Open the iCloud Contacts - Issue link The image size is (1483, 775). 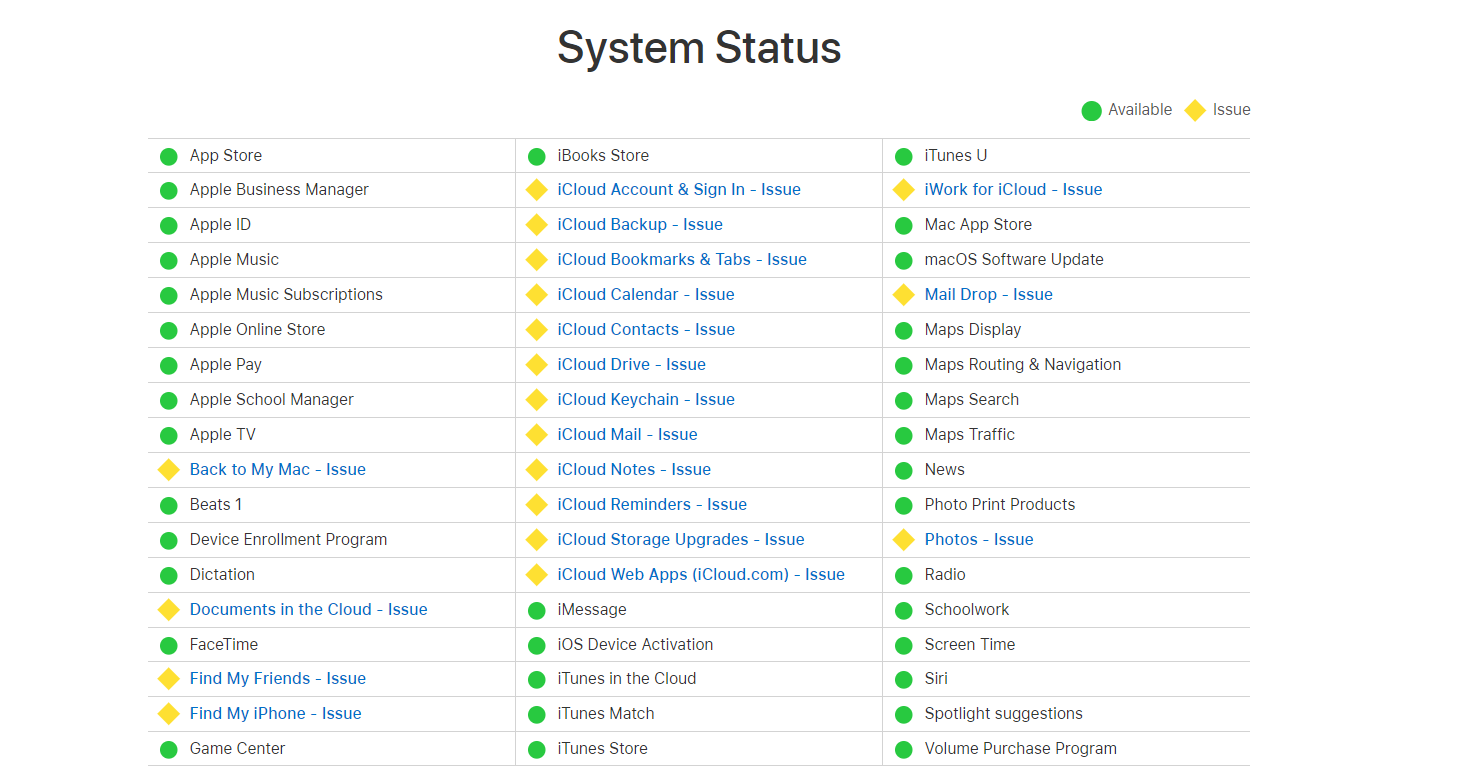646,330
